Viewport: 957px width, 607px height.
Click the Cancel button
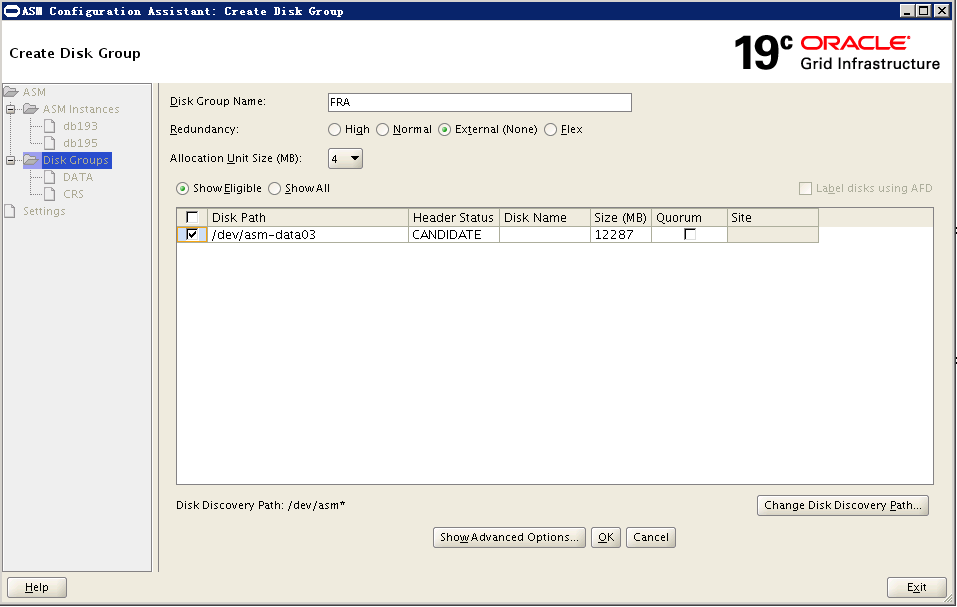coord(651,537)
